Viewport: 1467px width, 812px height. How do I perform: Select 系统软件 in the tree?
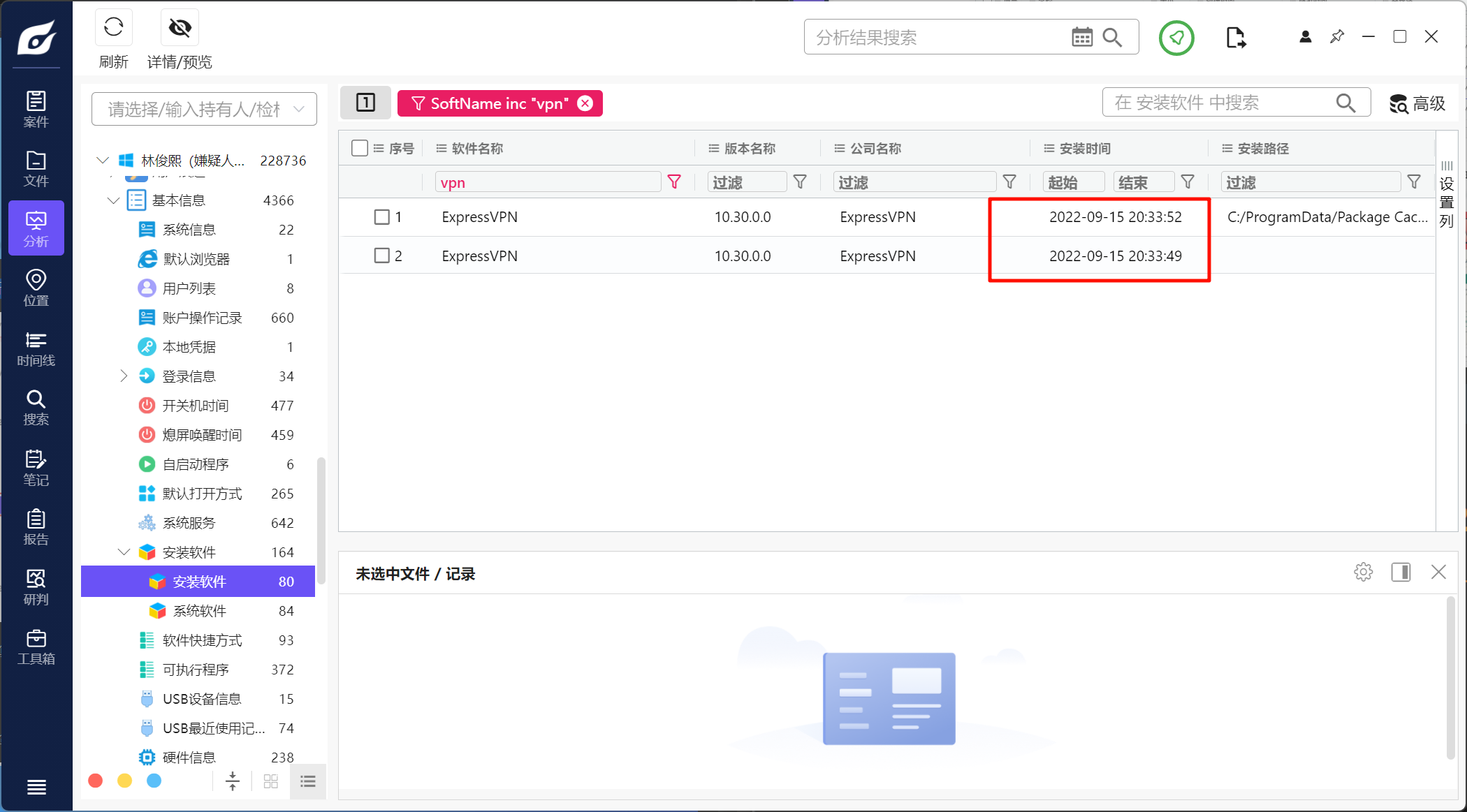pos(200,611)
